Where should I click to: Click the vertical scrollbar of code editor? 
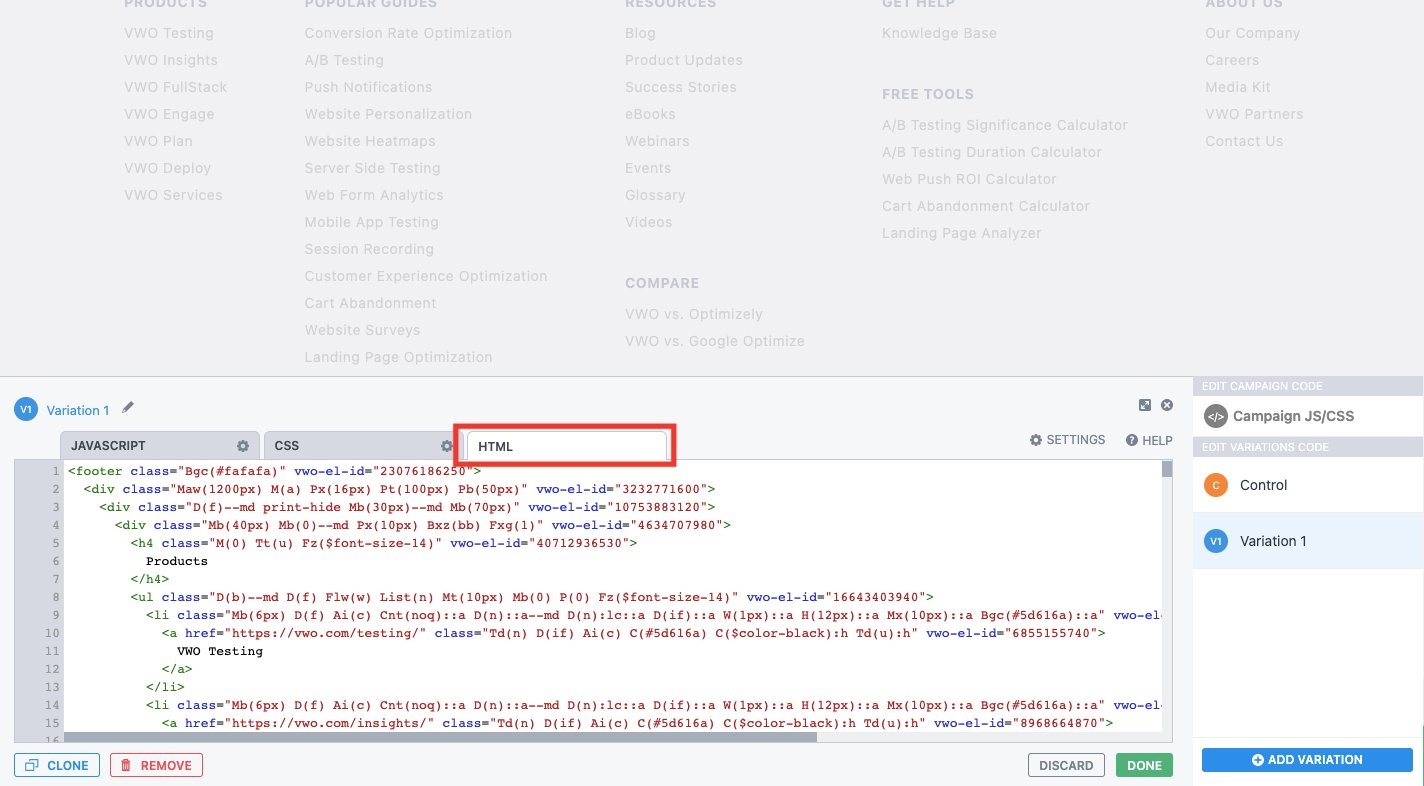1167,470
